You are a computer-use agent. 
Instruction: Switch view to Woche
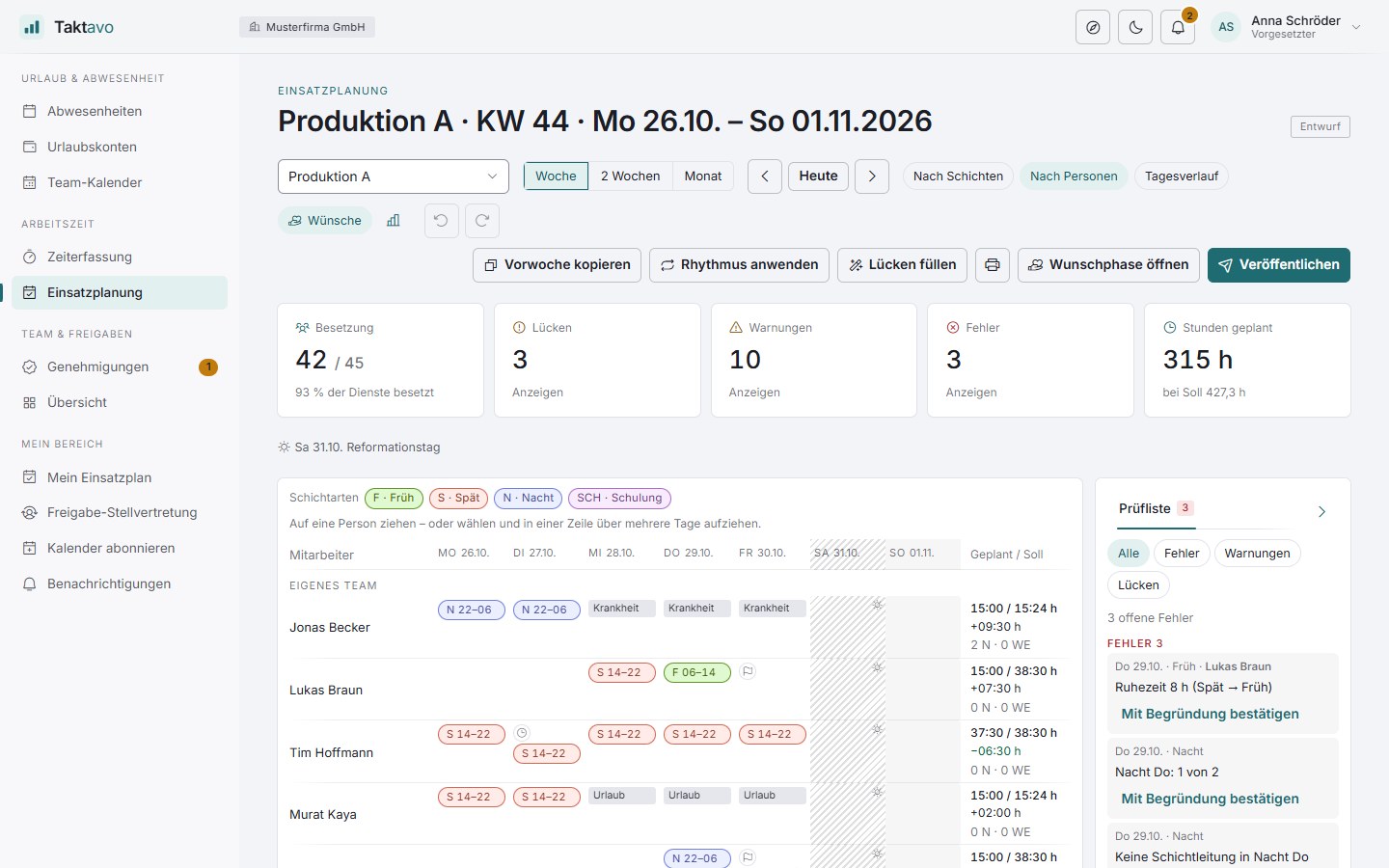coord(556,176)
